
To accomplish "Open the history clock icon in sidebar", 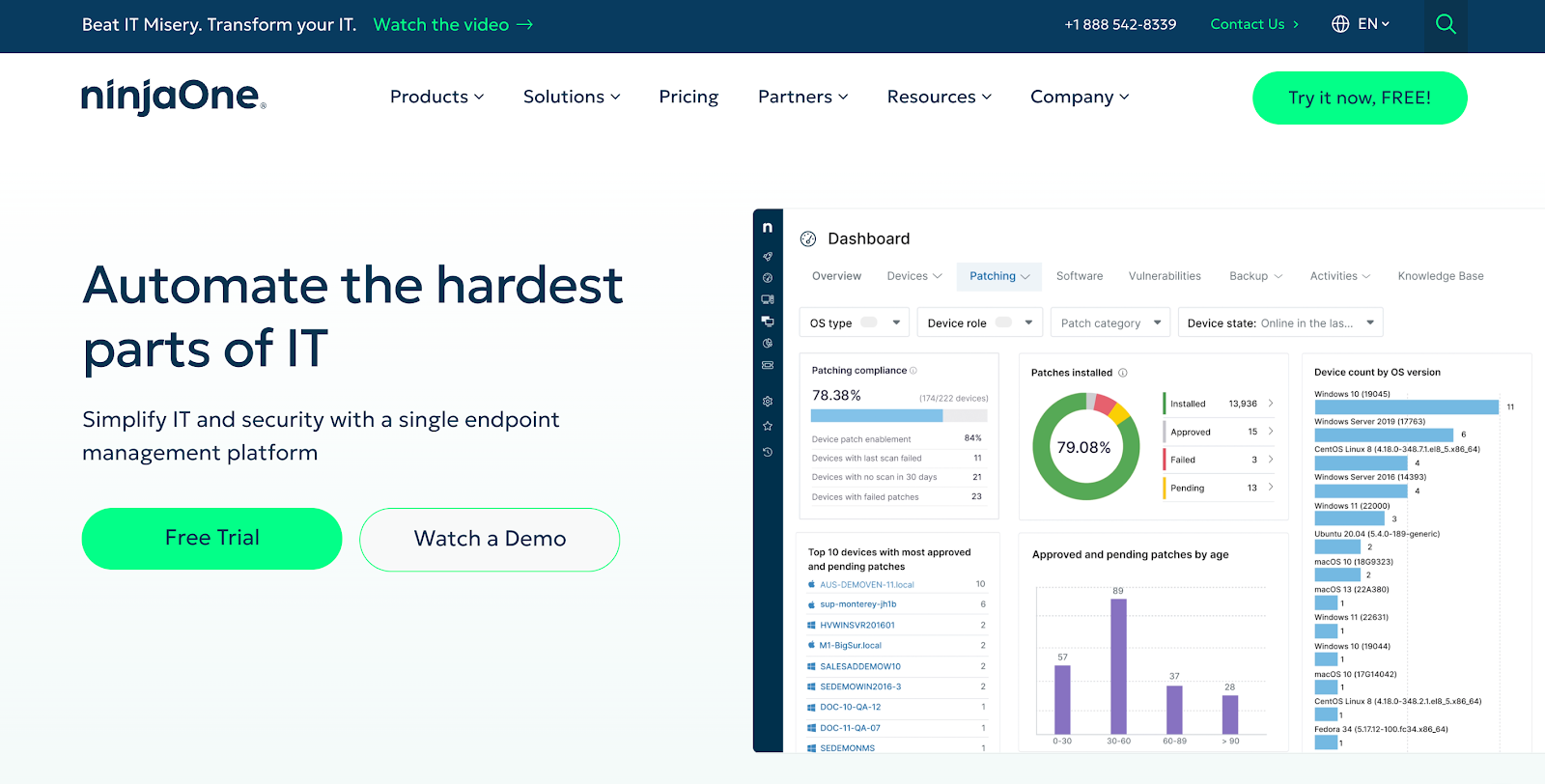I will click(768, 452).
